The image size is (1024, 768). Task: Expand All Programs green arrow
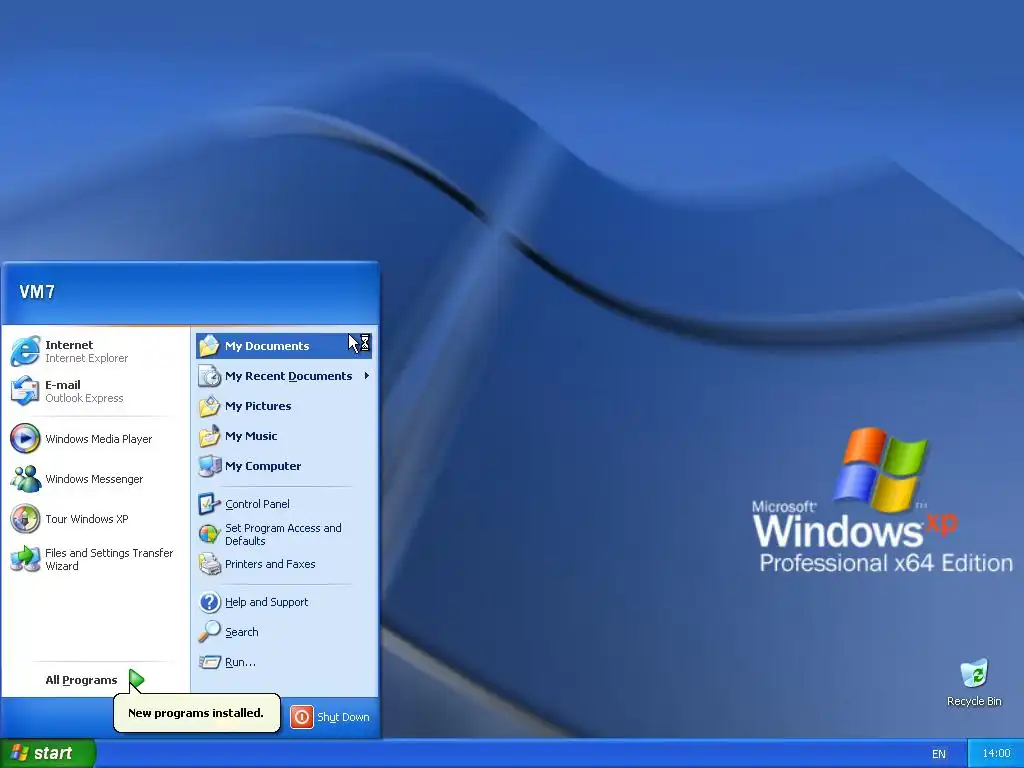pos(136,680)
